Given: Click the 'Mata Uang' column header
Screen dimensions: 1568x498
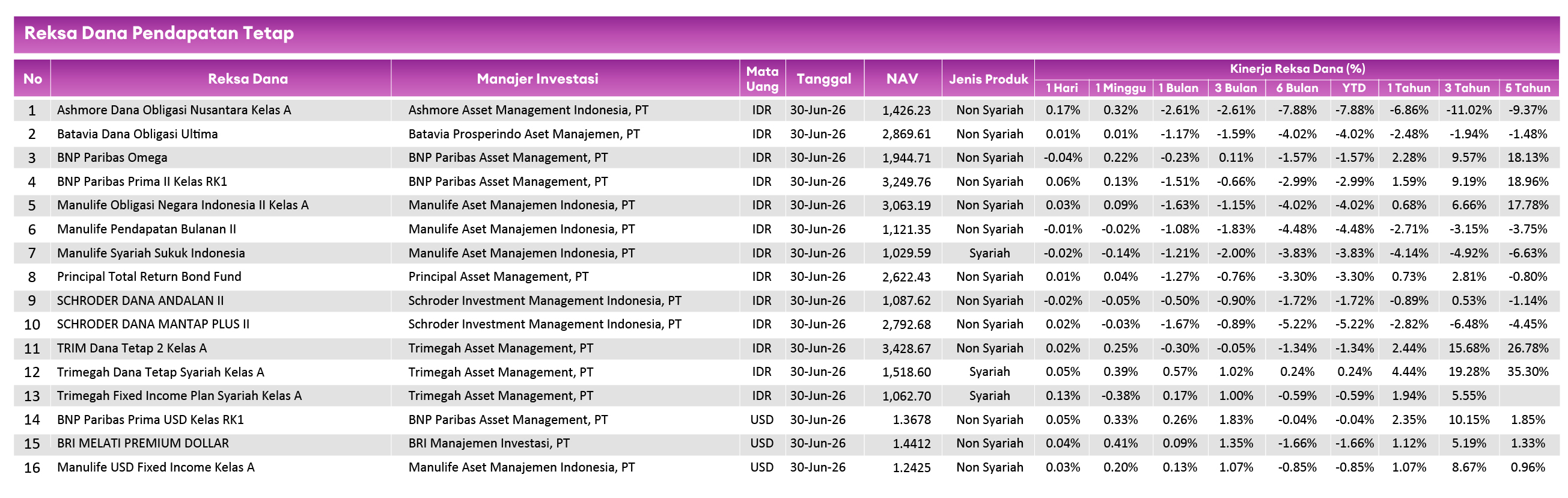Looking at the screenshot, I should pos(762,79).
